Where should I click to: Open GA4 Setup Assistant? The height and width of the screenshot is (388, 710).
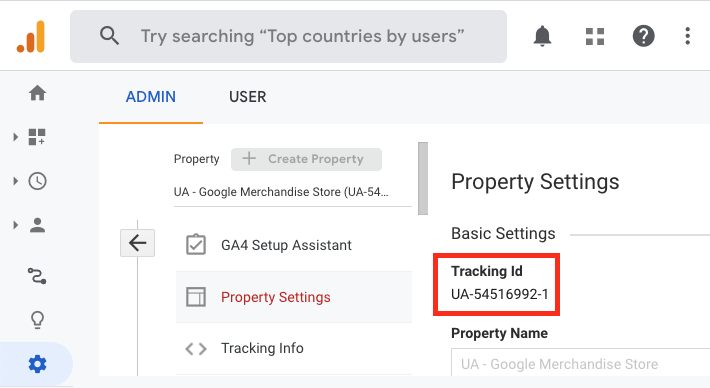click(x=294, y=245)
